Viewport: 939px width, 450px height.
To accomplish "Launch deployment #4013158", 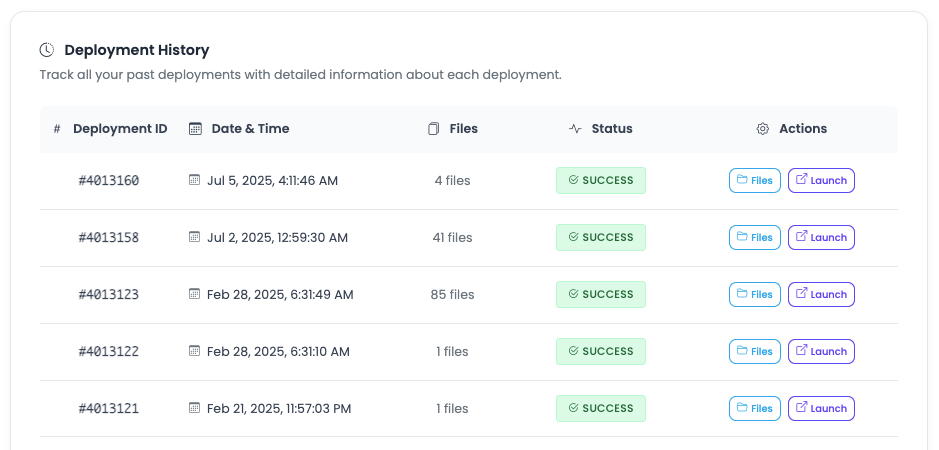I will point(821,238).
